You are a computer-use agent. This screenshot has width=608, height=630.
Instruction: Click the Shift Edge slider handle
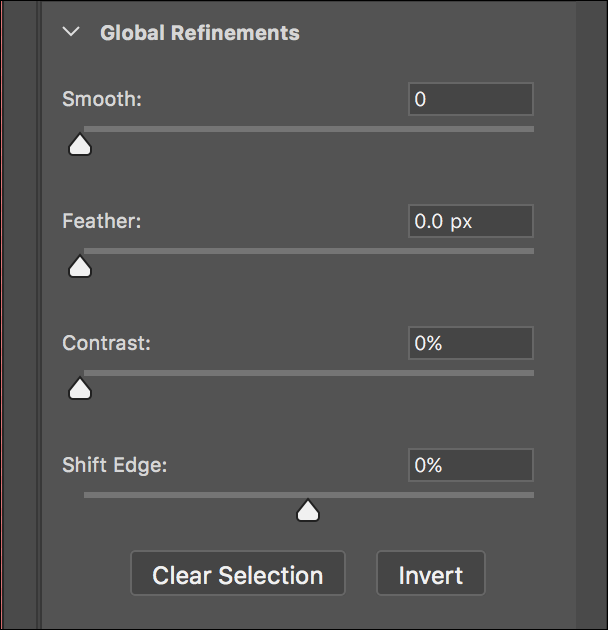[308, 510]
